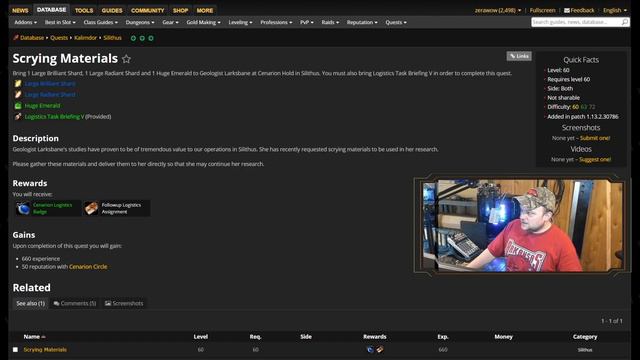Expand the Leveling dropdown
The image size is (640, 360).
tap(240, 22)
